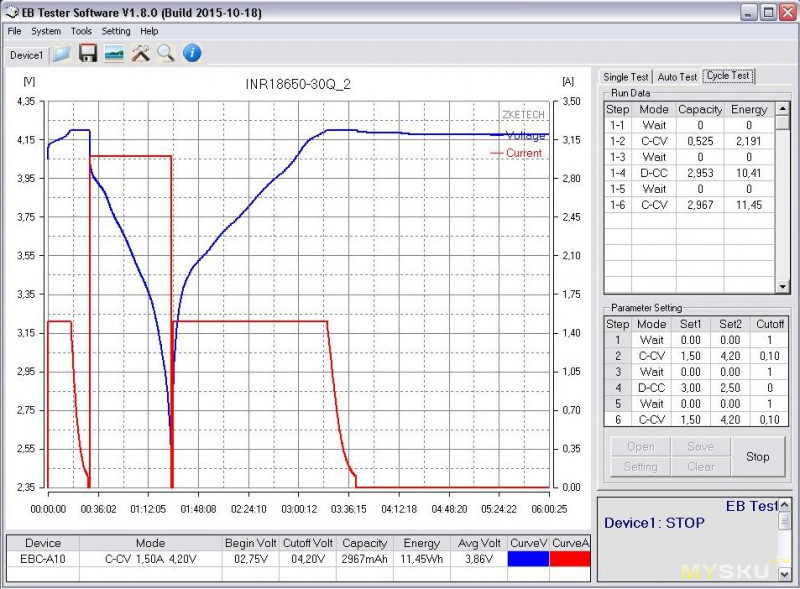Open the blue info icon
This screenshot has height=589, width=800.
click(192, 53)
